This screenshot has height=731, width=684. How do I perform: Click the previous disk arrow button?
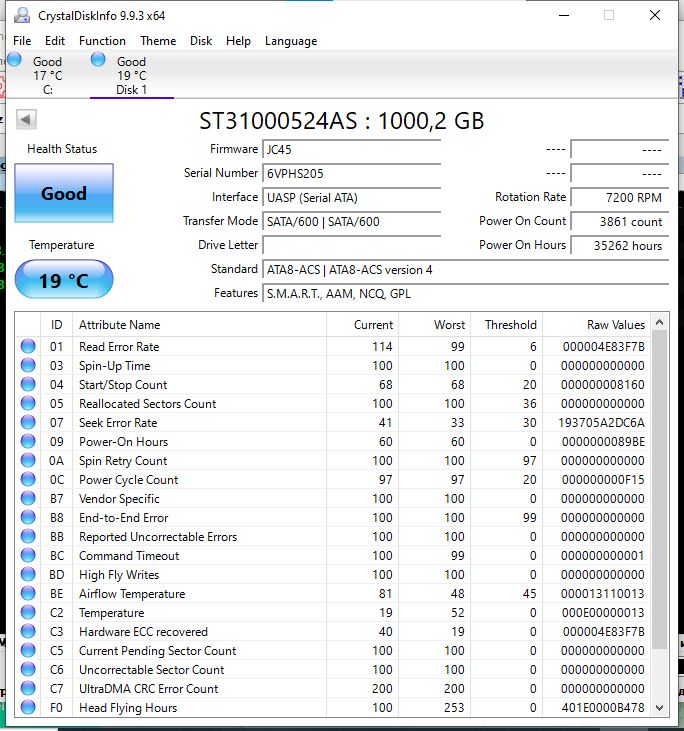click(26, 120)
